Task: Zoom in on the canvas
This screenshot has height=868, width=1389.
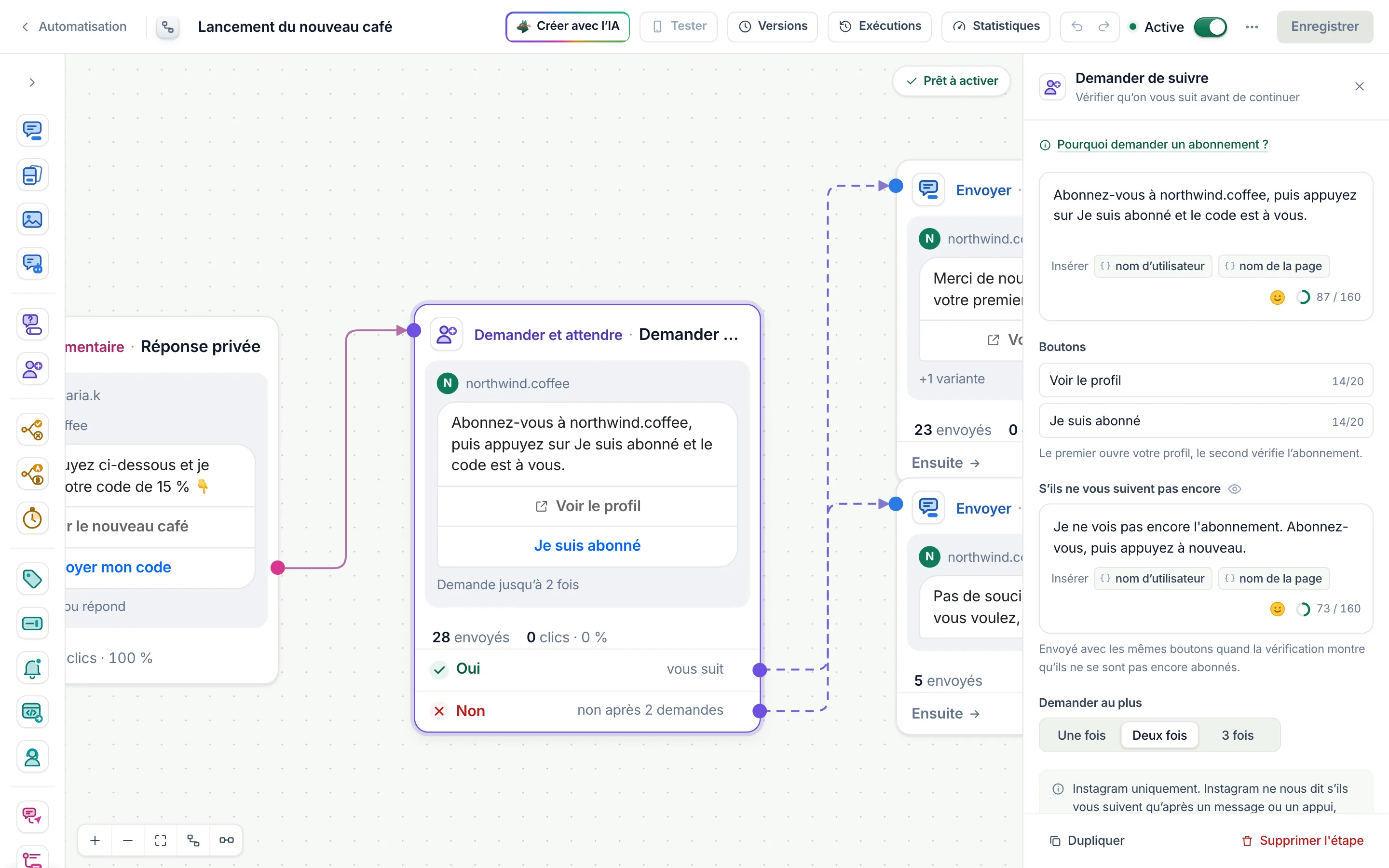Action: [x=95, y=841]
